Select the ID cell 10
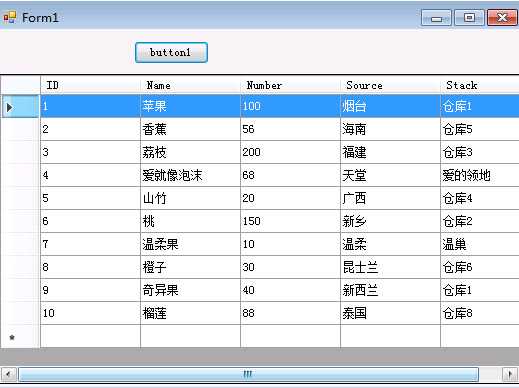519x388 pixels. tap(90, 313)
